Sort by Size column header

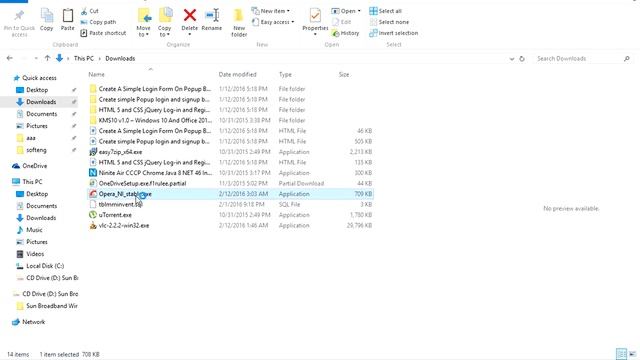coord(344,74)
